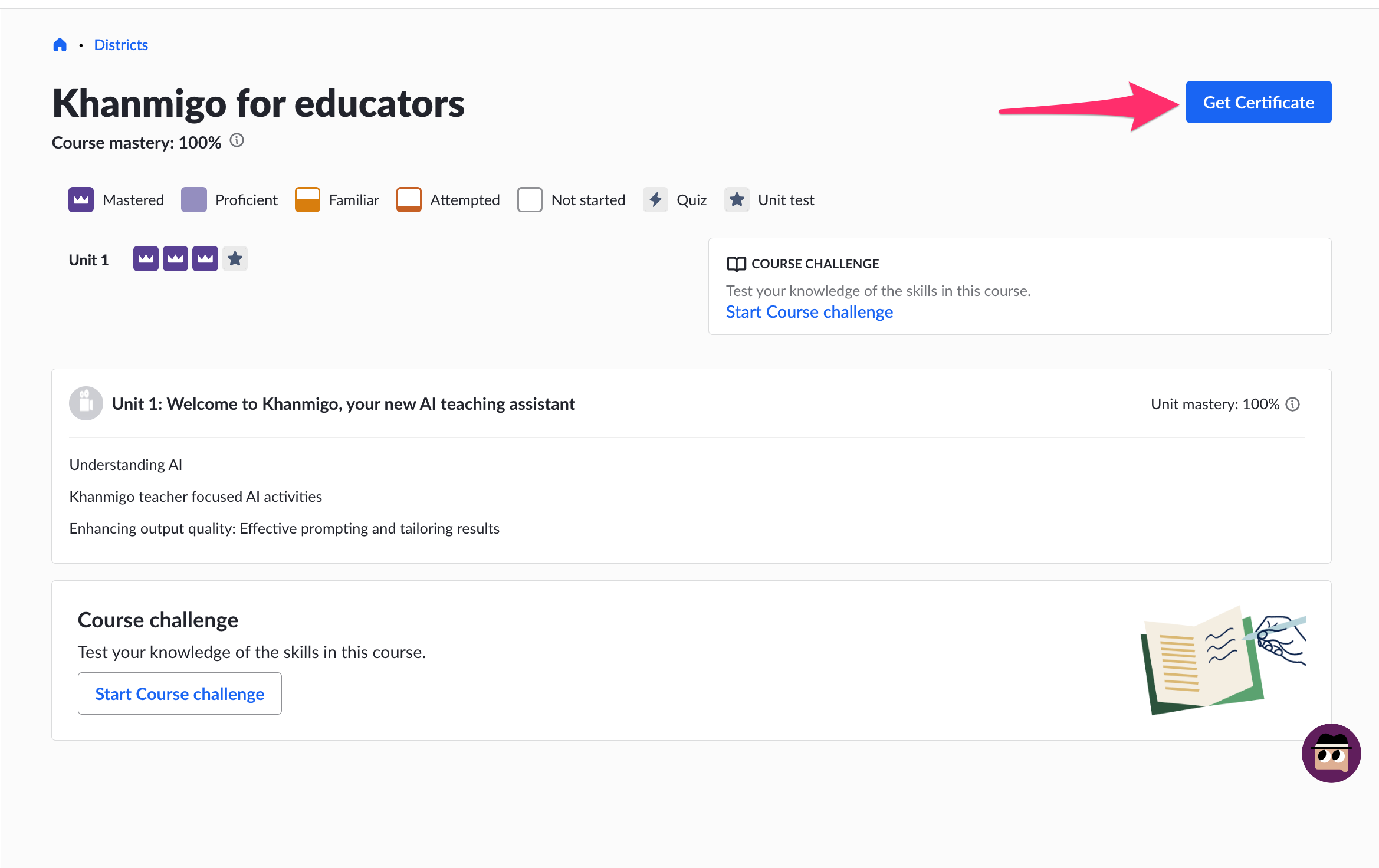Click the Course Challenge book icon
Screen dimensions: 1379x868
click(x=736, y=264)
